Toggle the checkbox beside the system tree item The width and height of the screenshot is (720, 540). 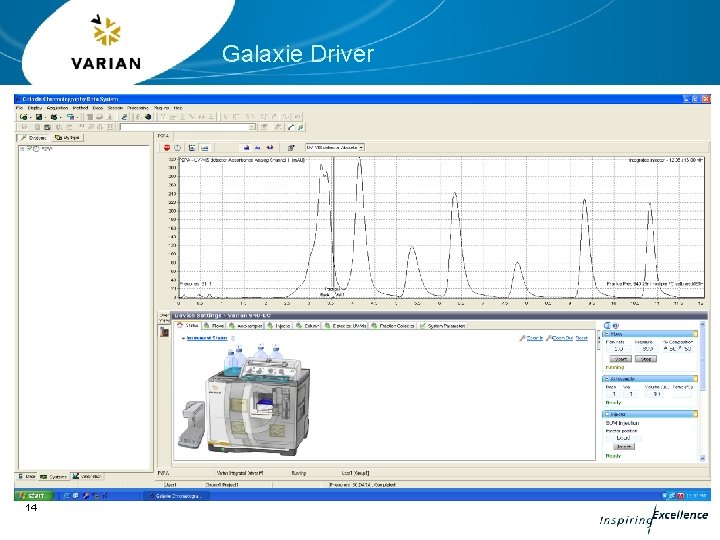[x=29, y=149]
